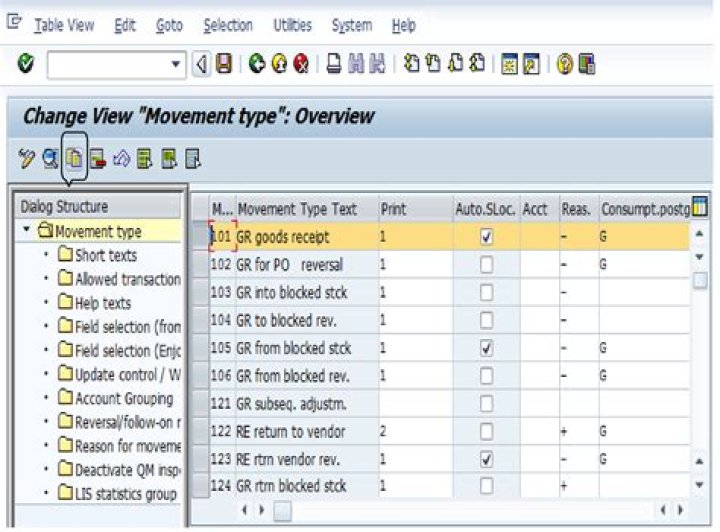
Task: Check Auto.SLoc for 121 GR subseq. adjustm.
Action: coord(486,404)
